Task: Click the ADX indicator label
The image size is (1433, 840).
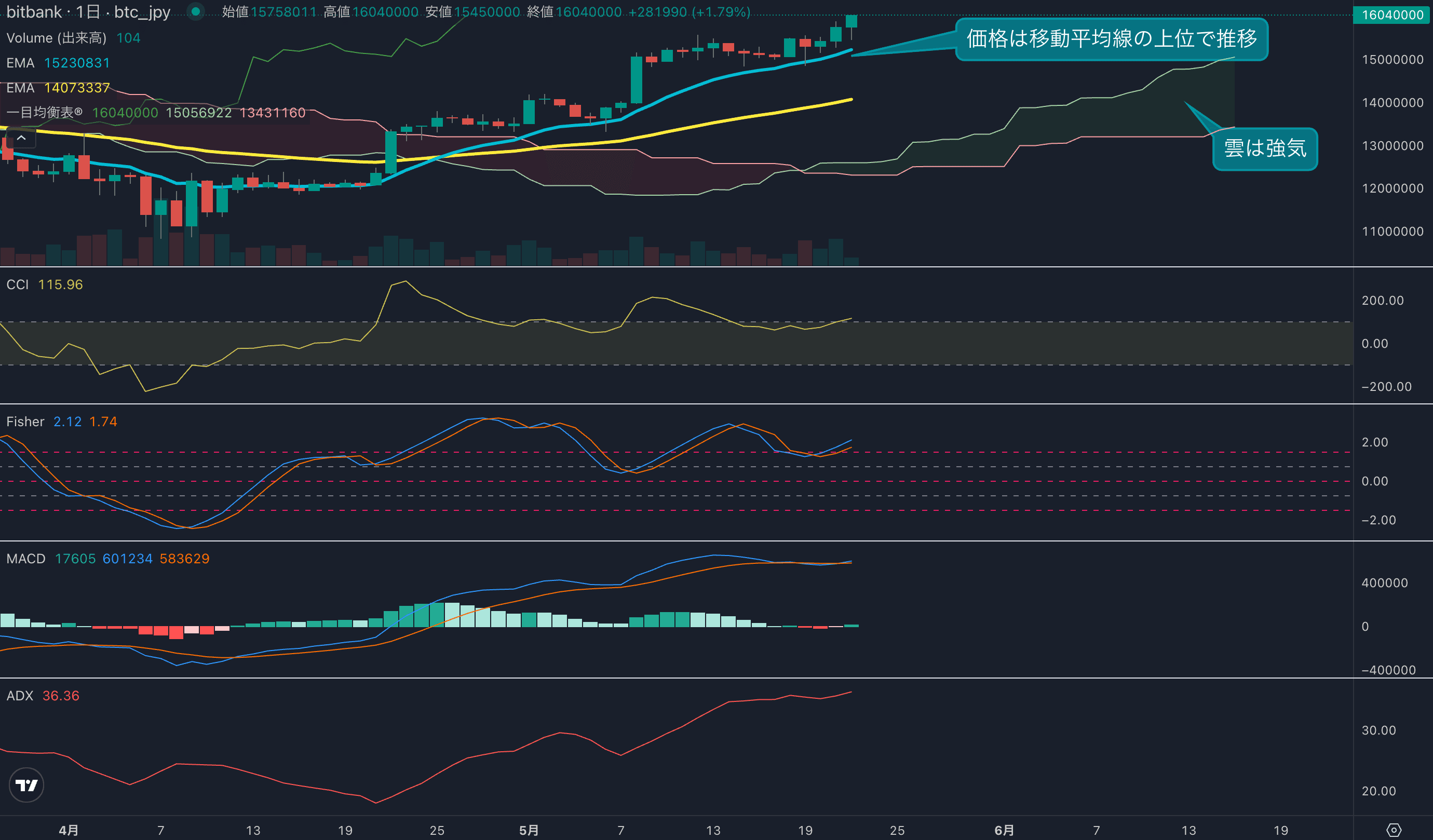Action: click(x=19, y=696)
